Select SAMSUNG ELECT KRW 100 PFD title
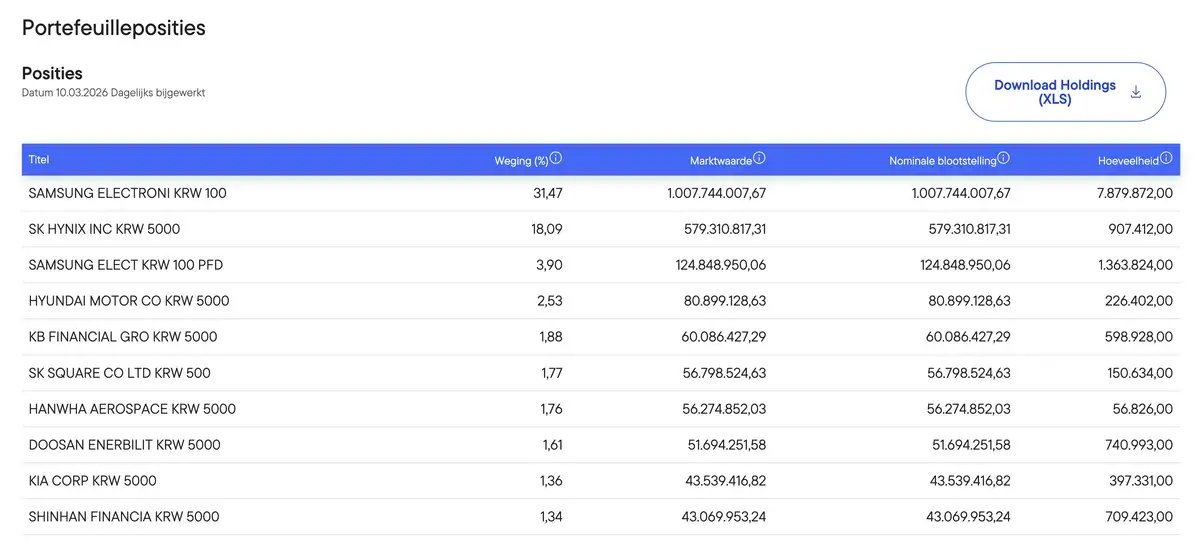Screen dimensions: 1200x549 [126, 265]
